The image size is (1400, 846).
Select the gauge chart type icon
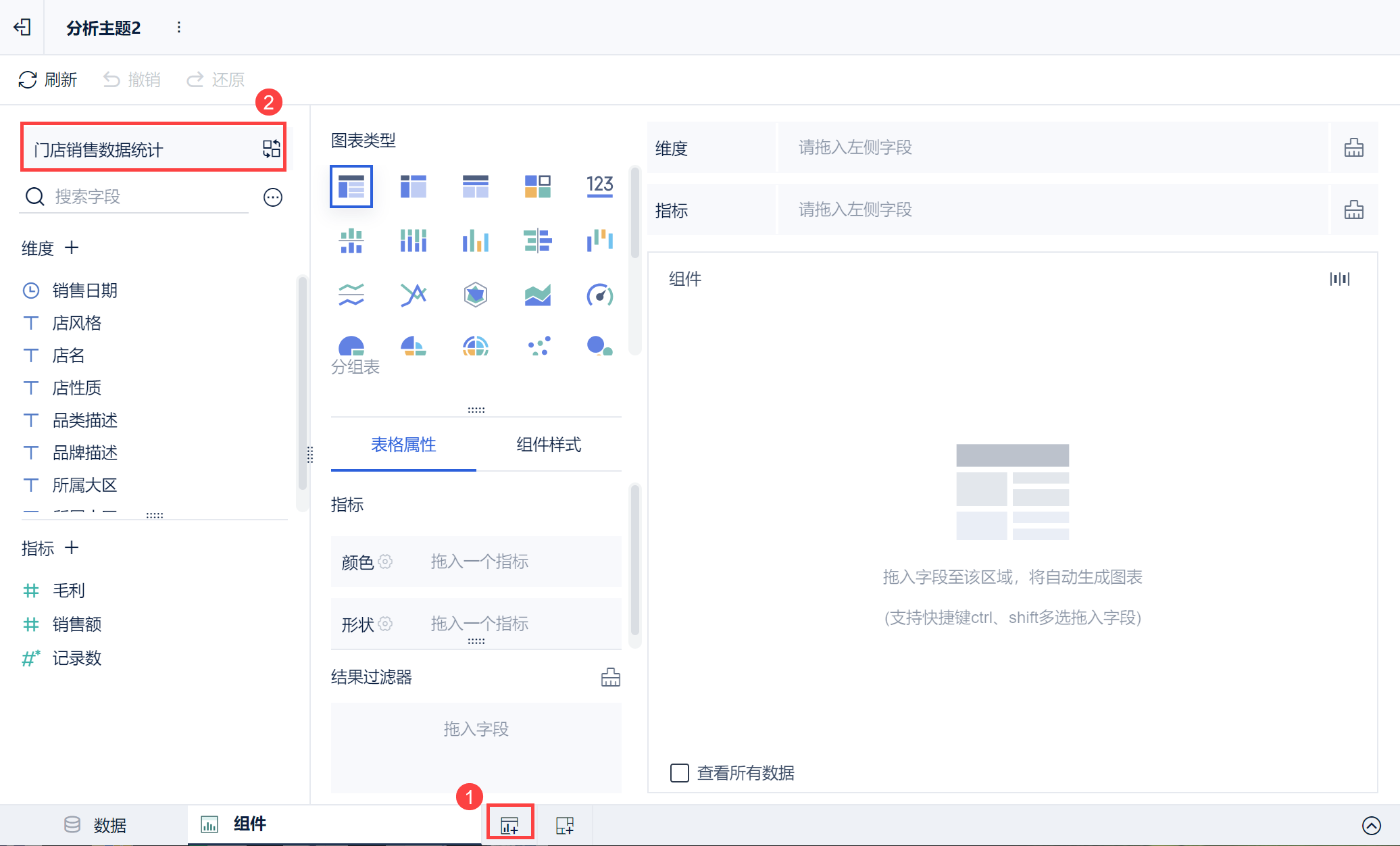[599, 295]
